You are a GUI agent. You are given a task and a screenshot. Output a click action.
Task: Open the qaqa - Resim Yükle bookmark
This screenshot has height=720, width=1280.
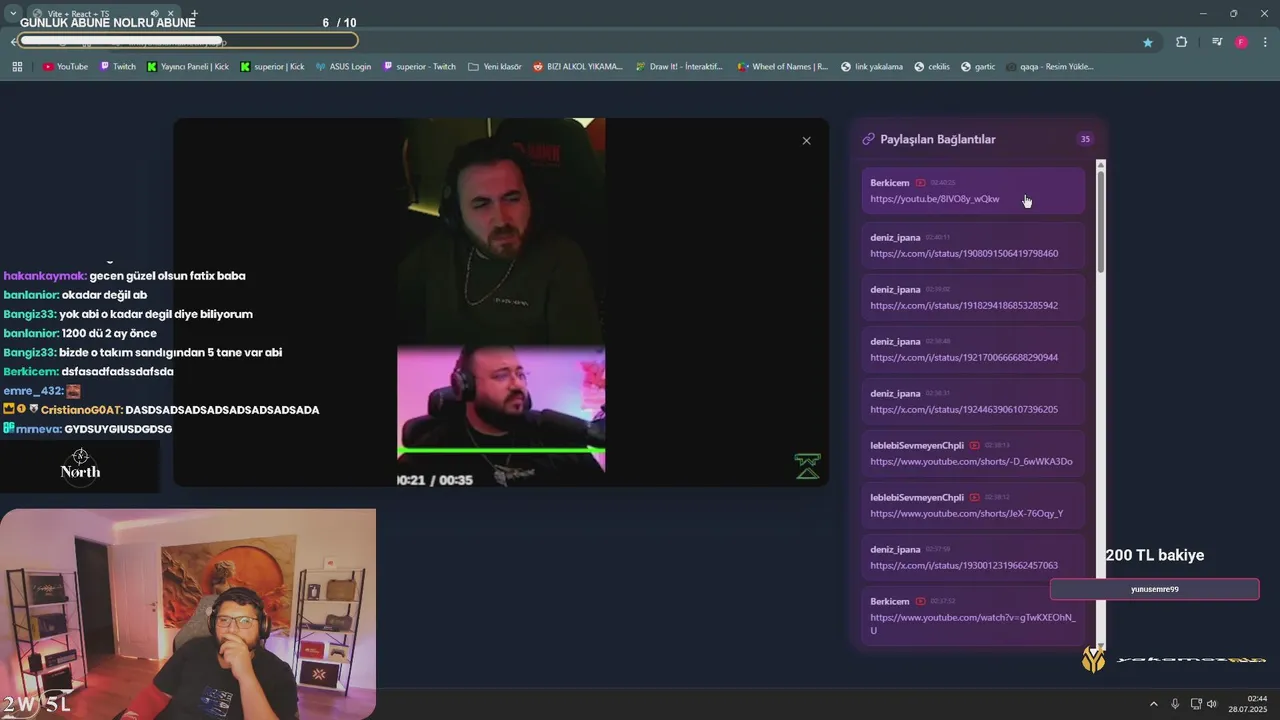tap(1050, 67)
